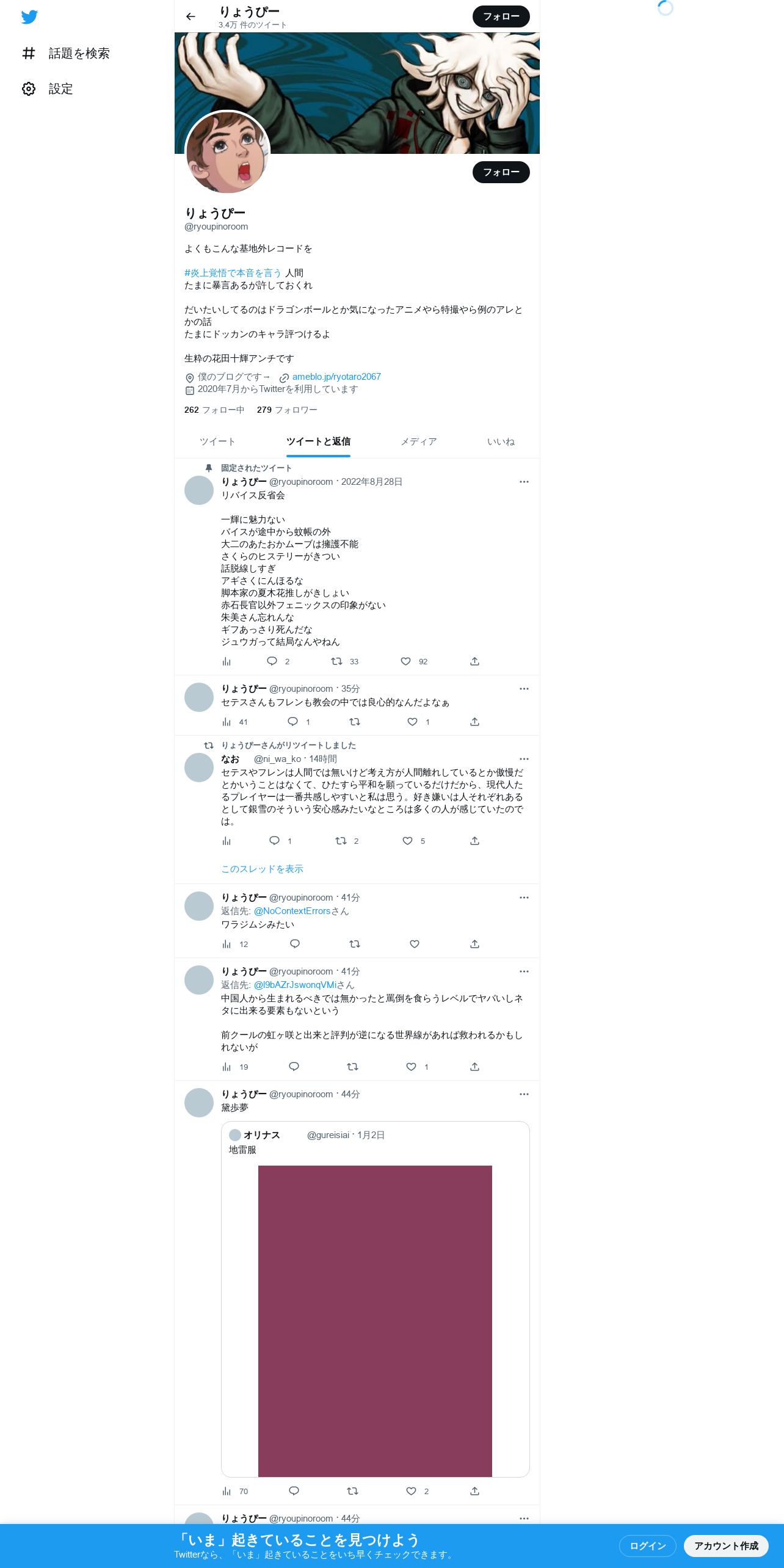This screenshot has width=784, height=1568.
Task: Expand options for the 黛歩夢 tweet
Action: pos(524,1094)
